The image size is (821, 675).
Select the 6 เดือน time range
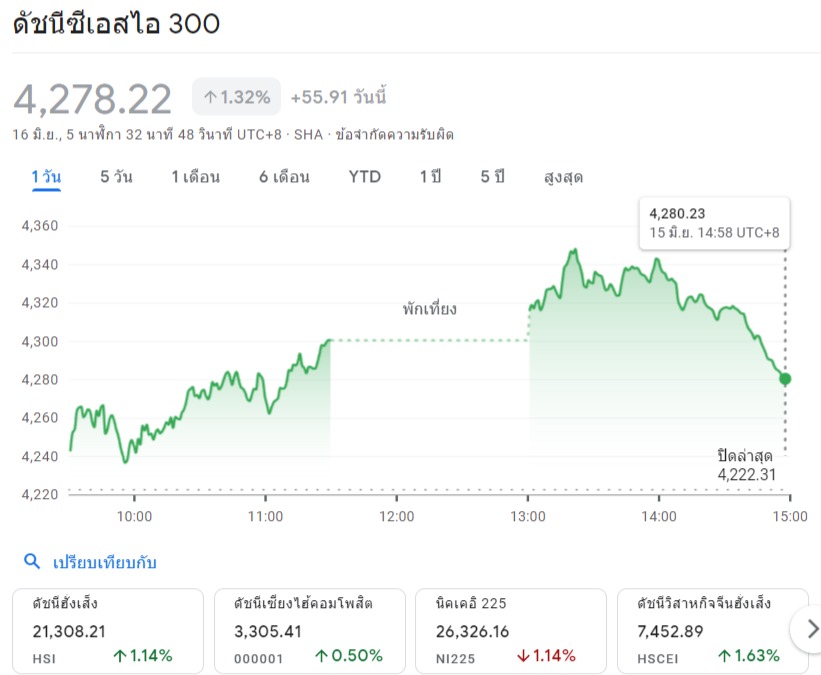pos(284,177)
